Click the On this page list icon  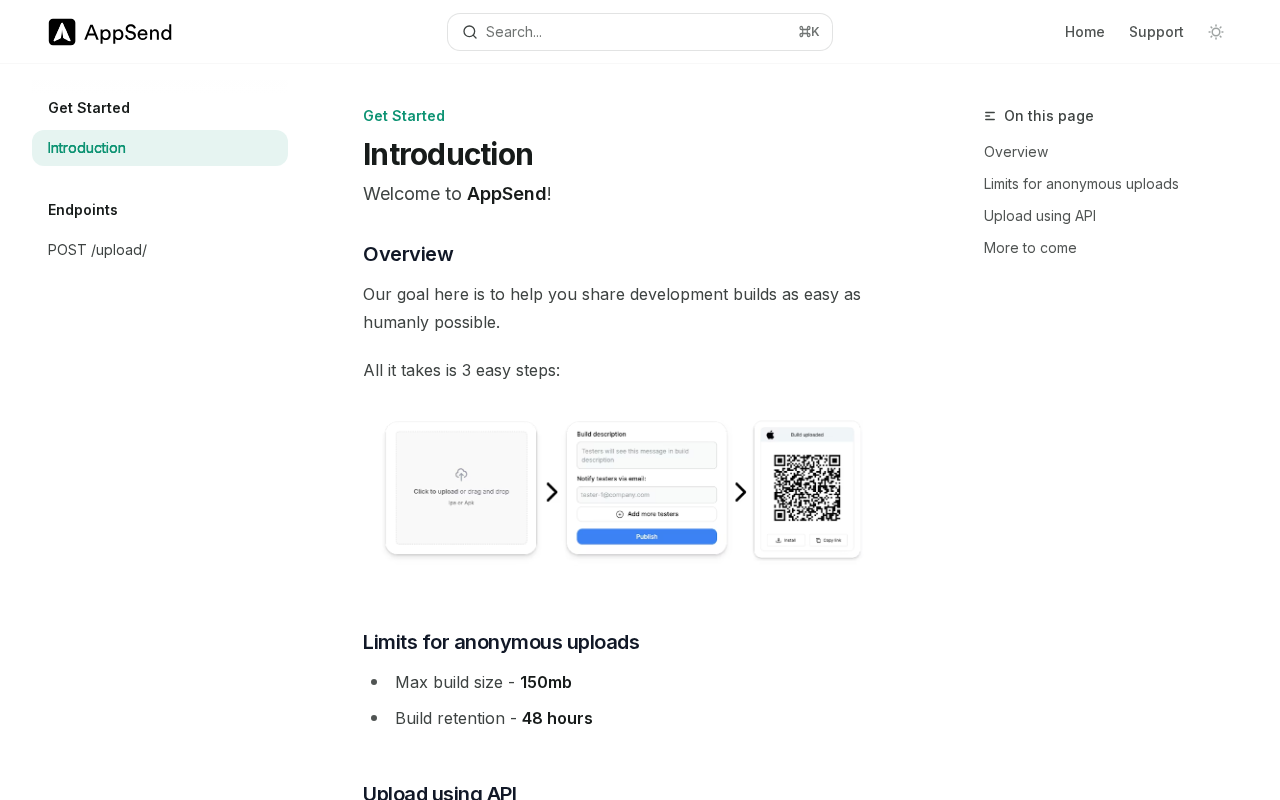[x=990, y=116]
